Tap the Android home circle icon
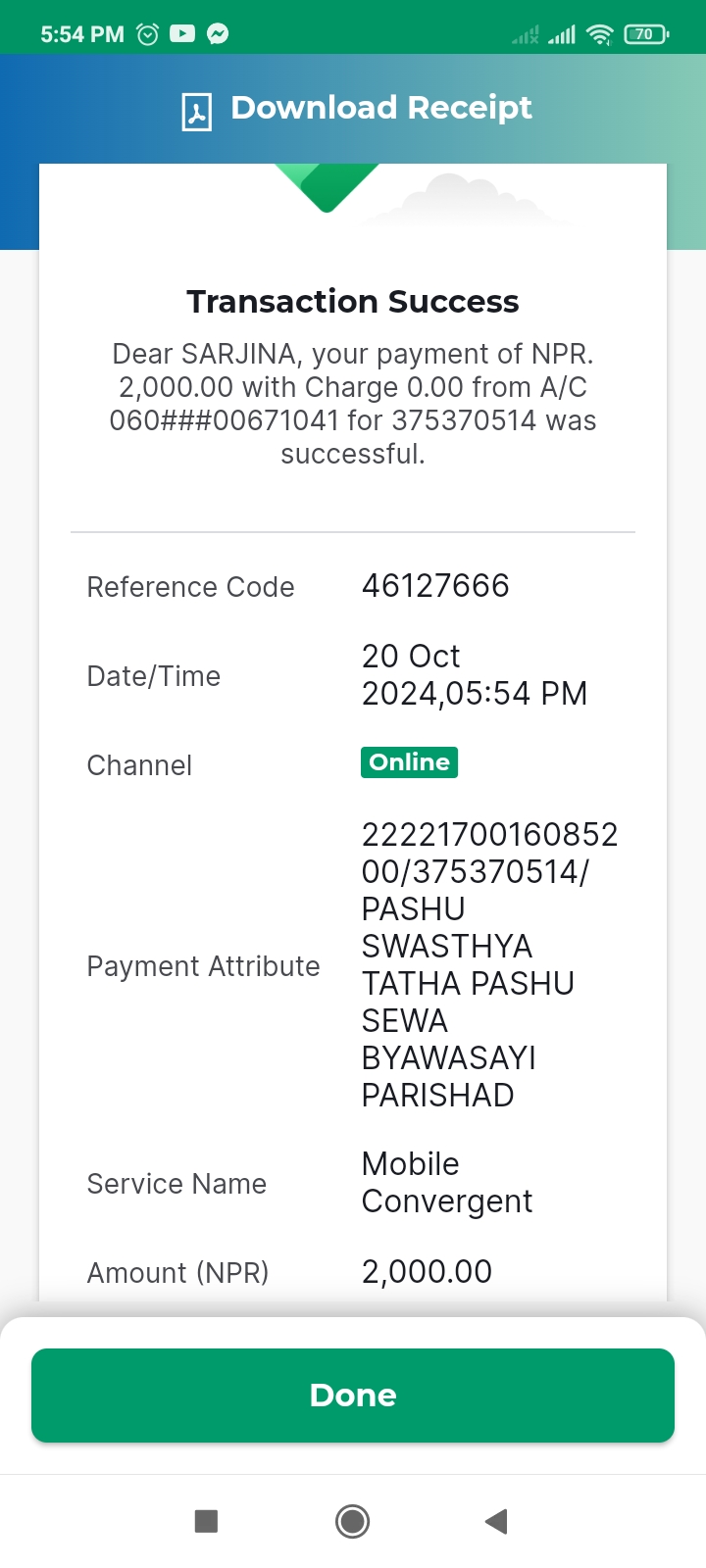This screenshot has height=1568, width=706. pos(352,1521)
